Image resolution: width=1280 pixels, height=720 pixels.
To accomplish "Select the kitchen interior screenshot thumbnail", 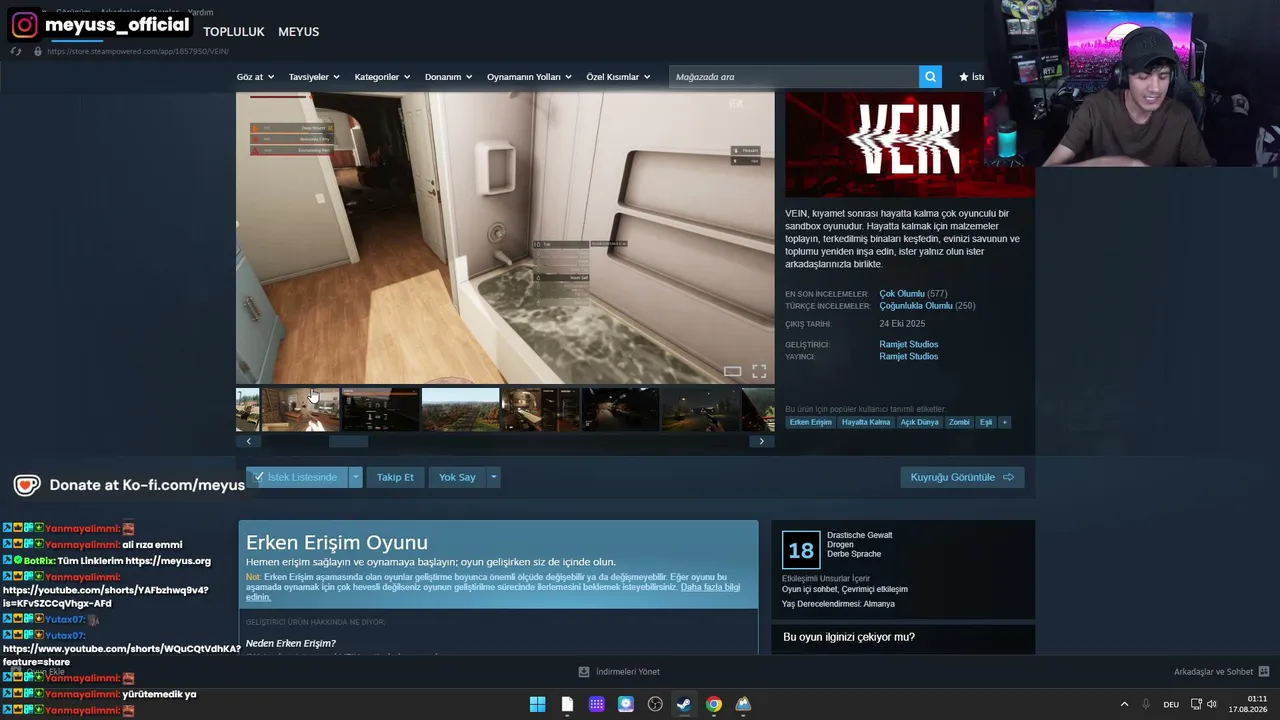I will click(x=300, y=410).
